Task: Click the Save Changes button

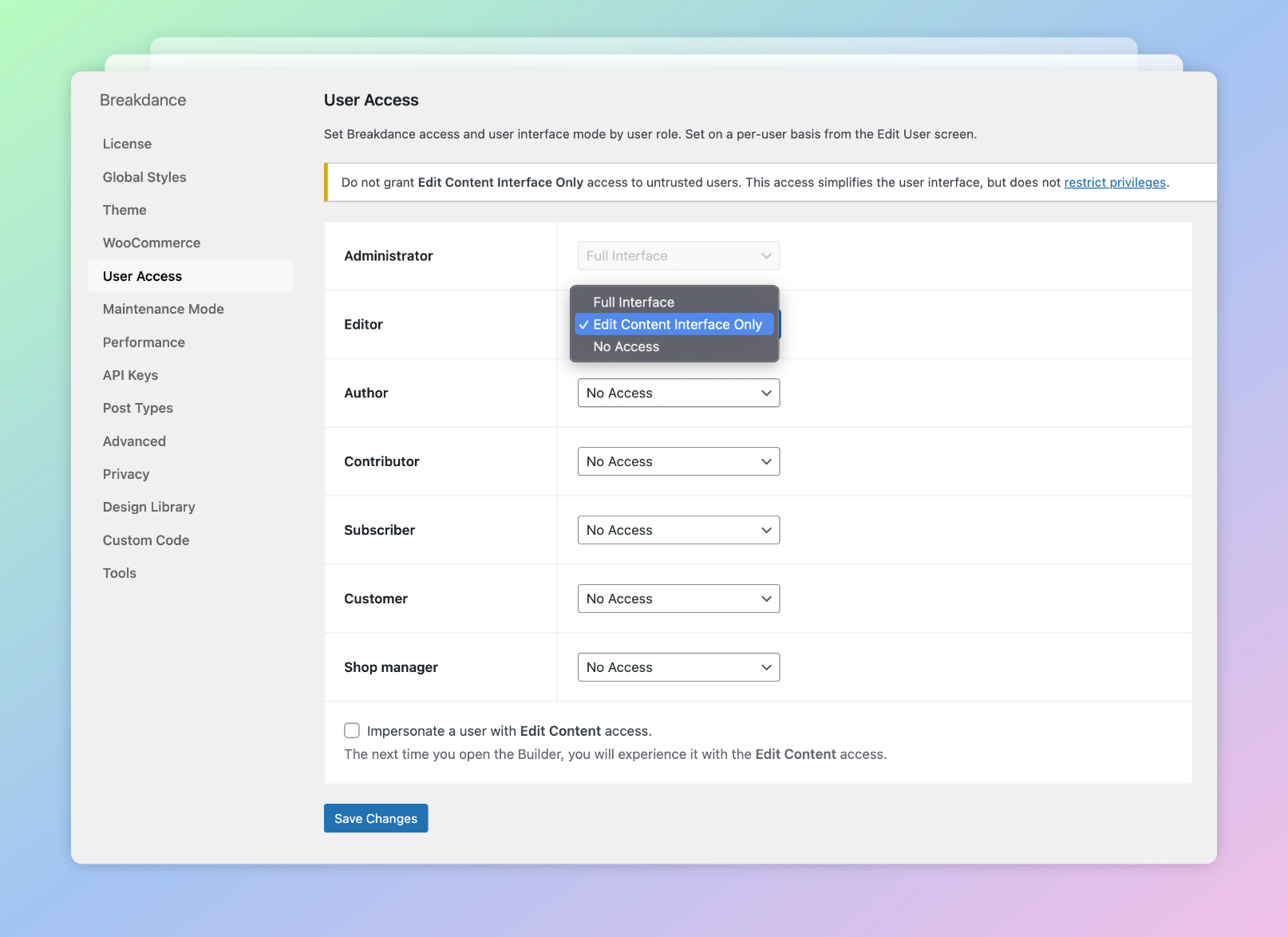Action: [376, 819]
